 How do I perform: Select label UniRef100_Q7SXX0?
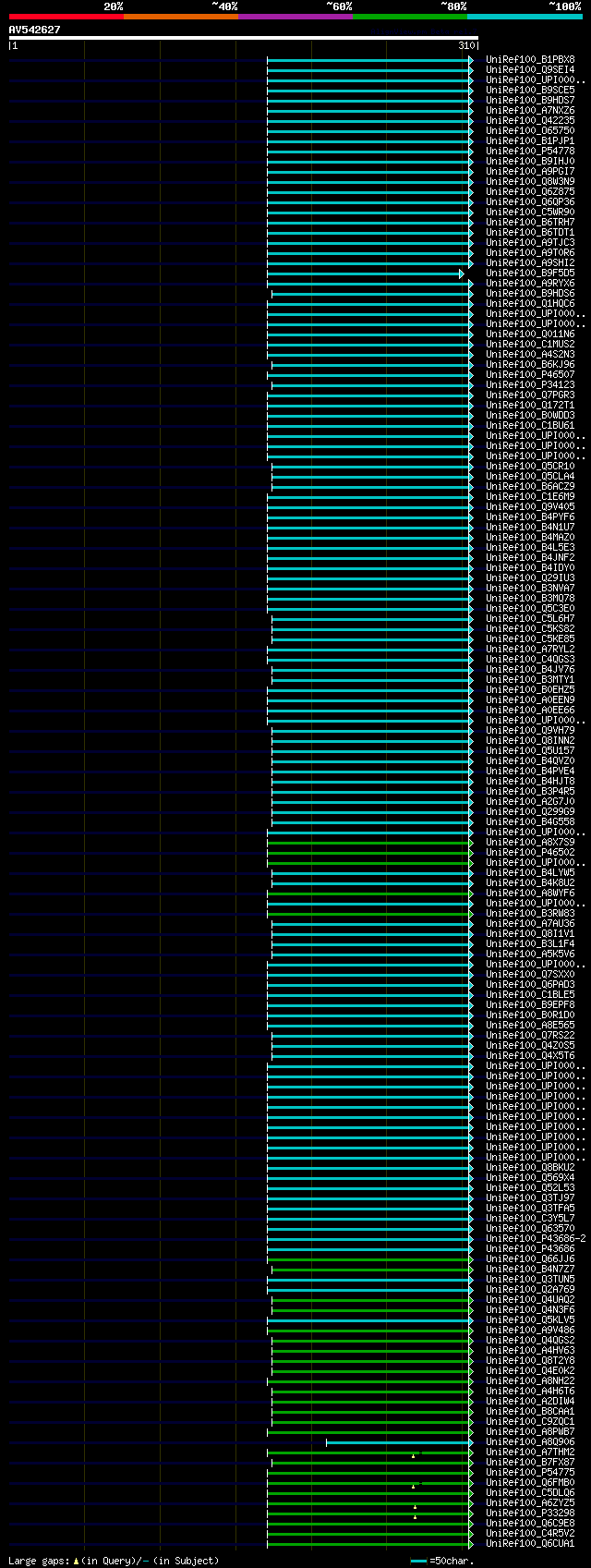tap(530, 974)
